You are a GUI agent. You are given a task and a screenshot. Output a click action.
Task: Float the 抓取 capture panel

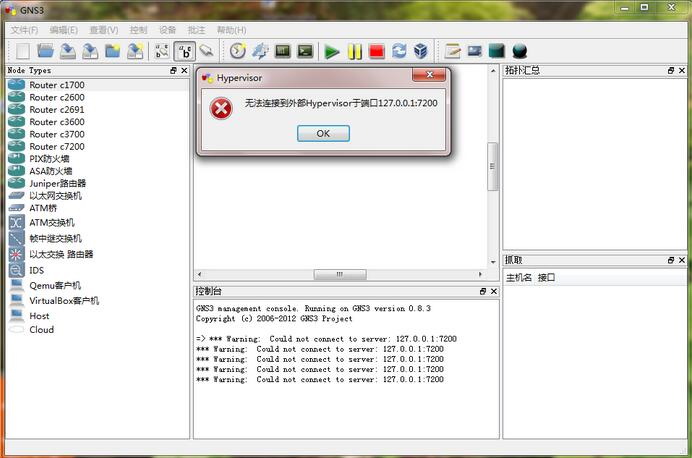click(x=671, y=260)
